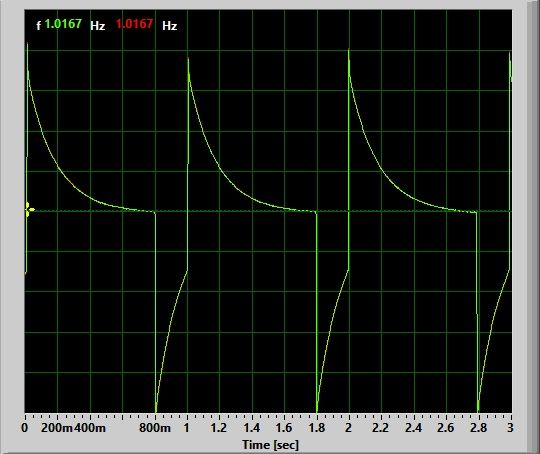This screenshot has height=454, width=540.
Task: Click the 1.2 tick label
Action: click(219, 428)
